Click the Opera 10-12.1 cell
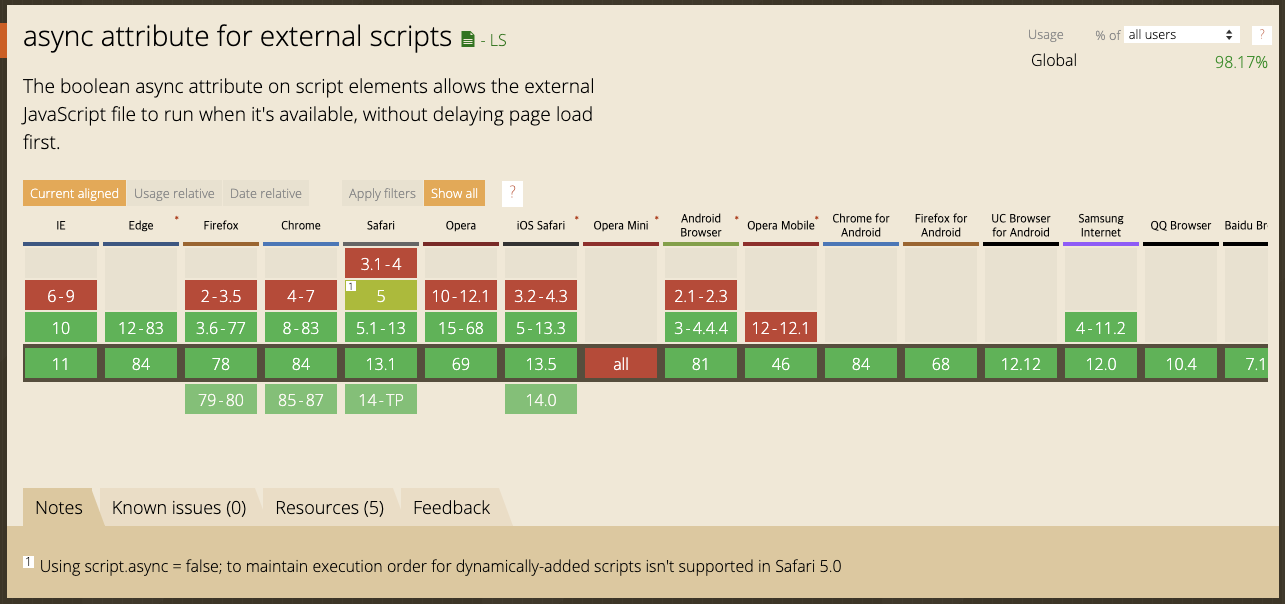The image size is (1285, 604). pyautogui.click(x=461, y=295)
